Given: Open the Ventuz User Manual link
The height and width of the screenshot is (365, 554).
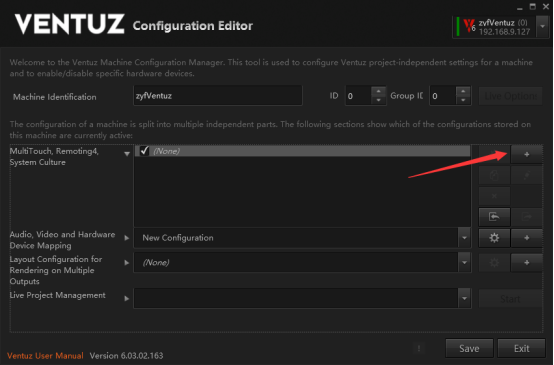Looking at the screenshot, I should point(45,355).
